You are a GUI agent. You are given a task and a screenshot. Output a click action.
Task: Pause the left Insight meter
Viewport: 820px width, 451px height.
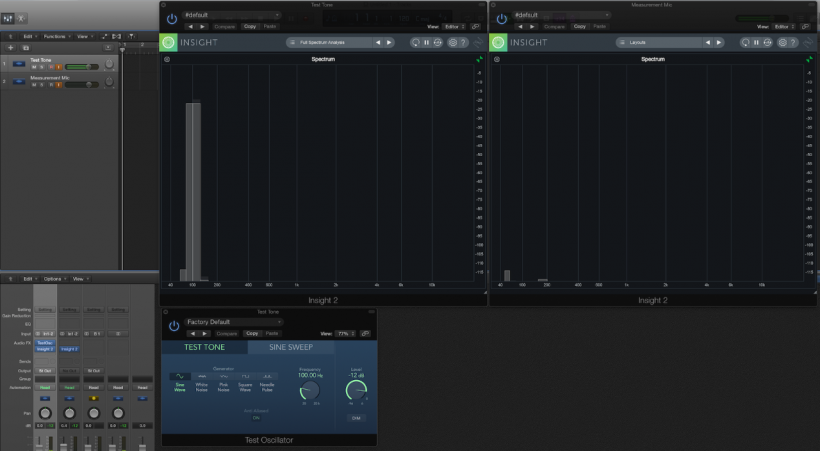click(426, 43)
